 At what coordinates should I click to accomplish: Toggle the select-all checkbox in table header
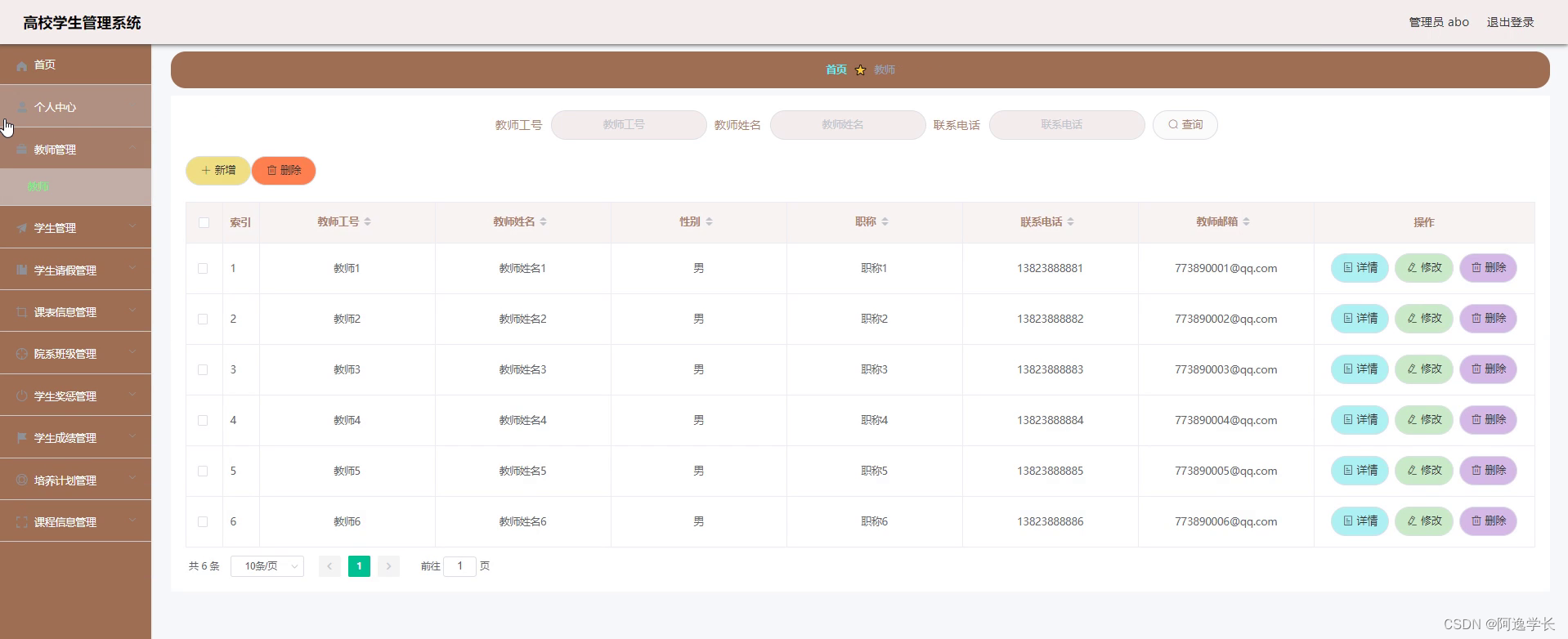coord(204,222)
